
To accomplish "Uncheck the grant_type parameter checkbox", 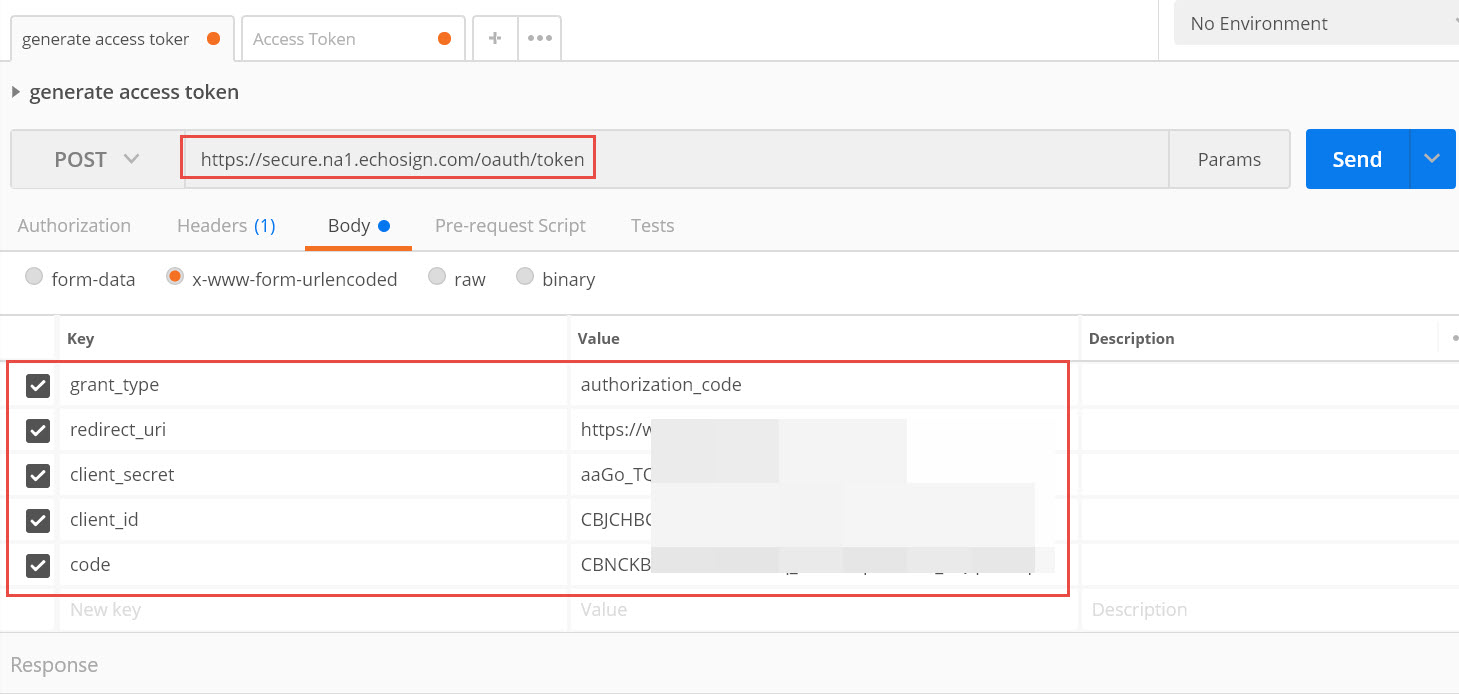I will click(x=38, y=385).
